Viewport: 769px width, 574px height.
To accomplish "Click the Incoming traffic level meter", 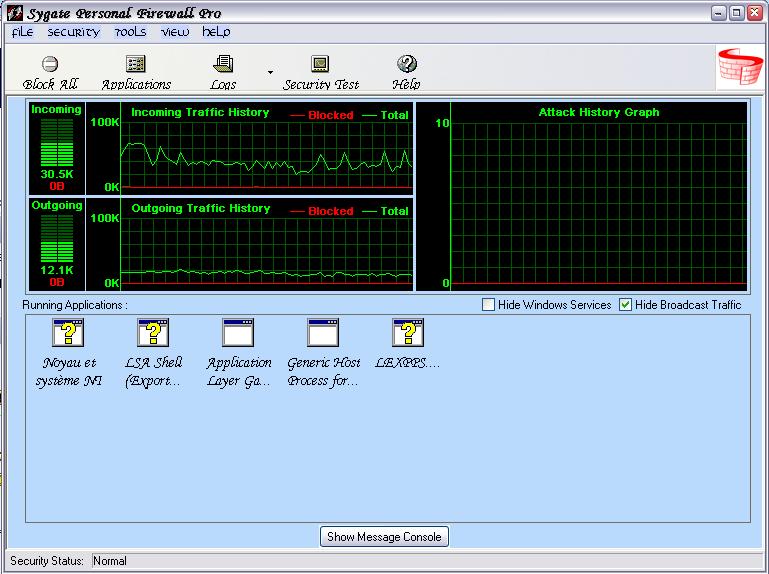I will coord(57,142).
